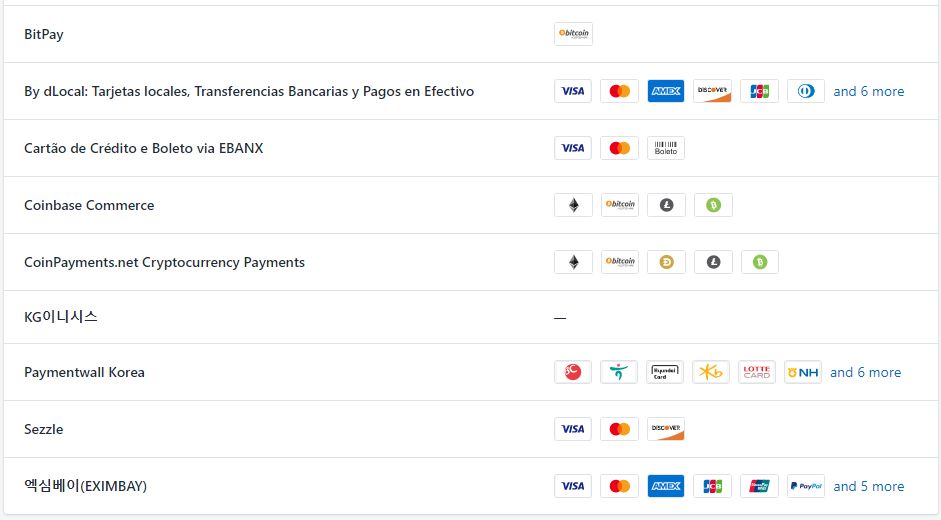The image size is (941, 520).
Task: Click the Amex icon in the dLocal row
Action: click(x=666, y=91)
